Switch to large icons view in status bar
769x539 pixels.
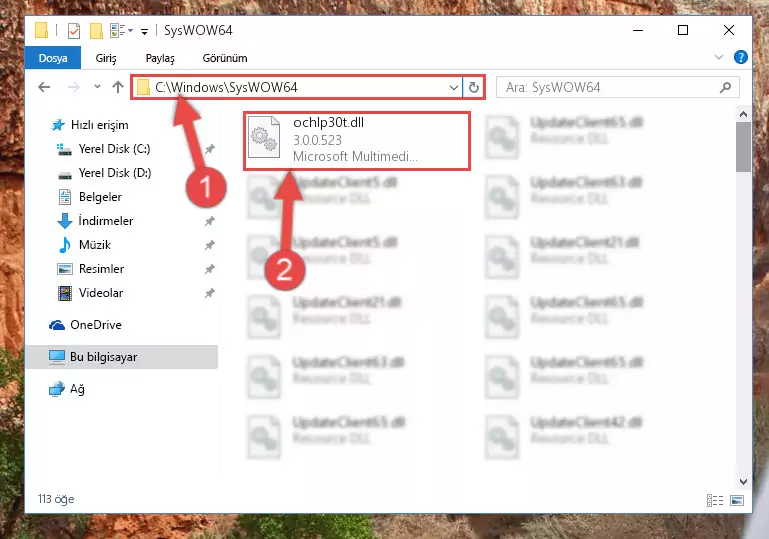tap(737, 500)
